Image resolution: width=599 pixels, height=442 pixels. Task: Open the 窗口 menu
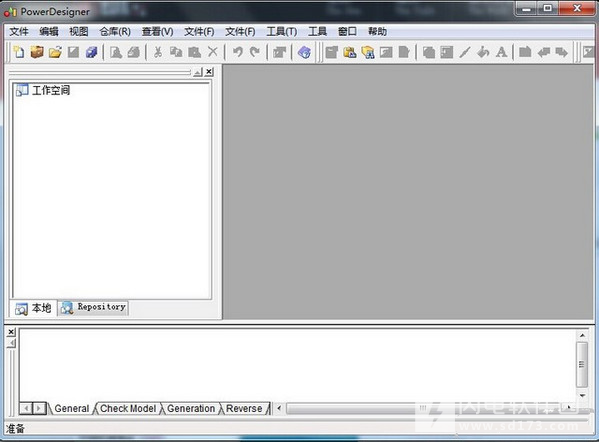(347, 31)
